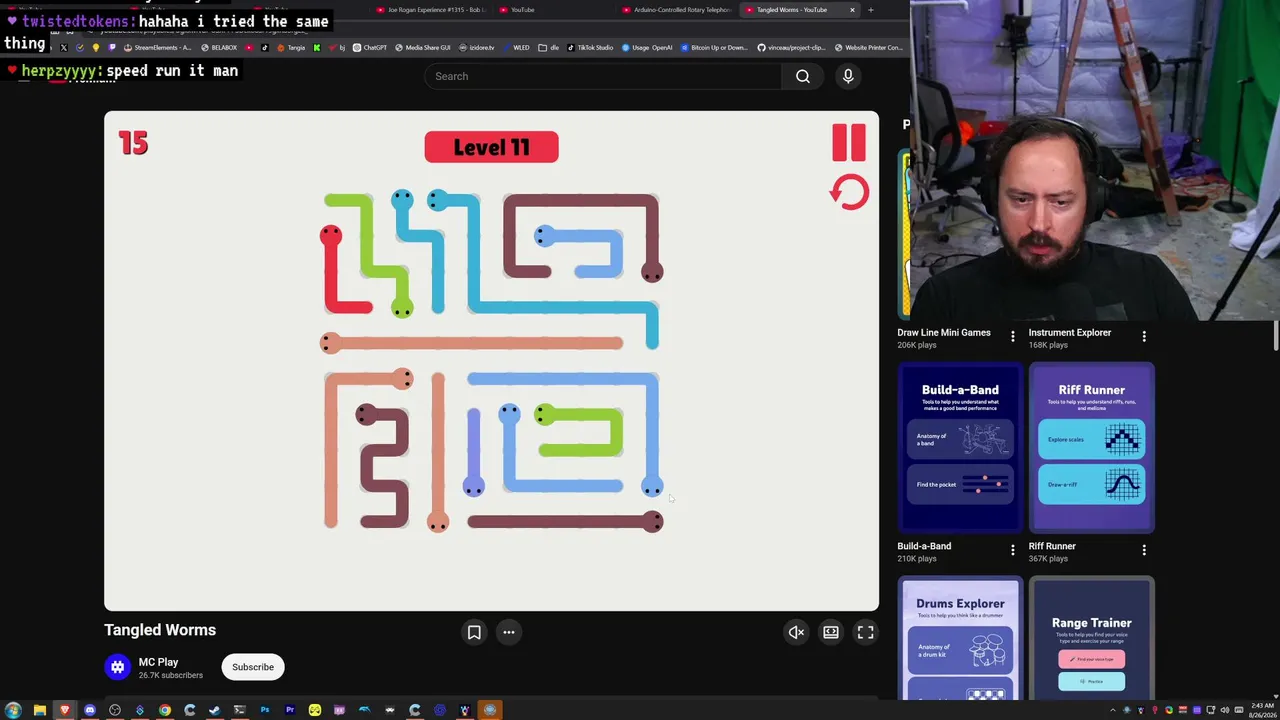Open the terminal from taskbar
This screenshot has height=720, width=1280.
click(x=240, y=710)
